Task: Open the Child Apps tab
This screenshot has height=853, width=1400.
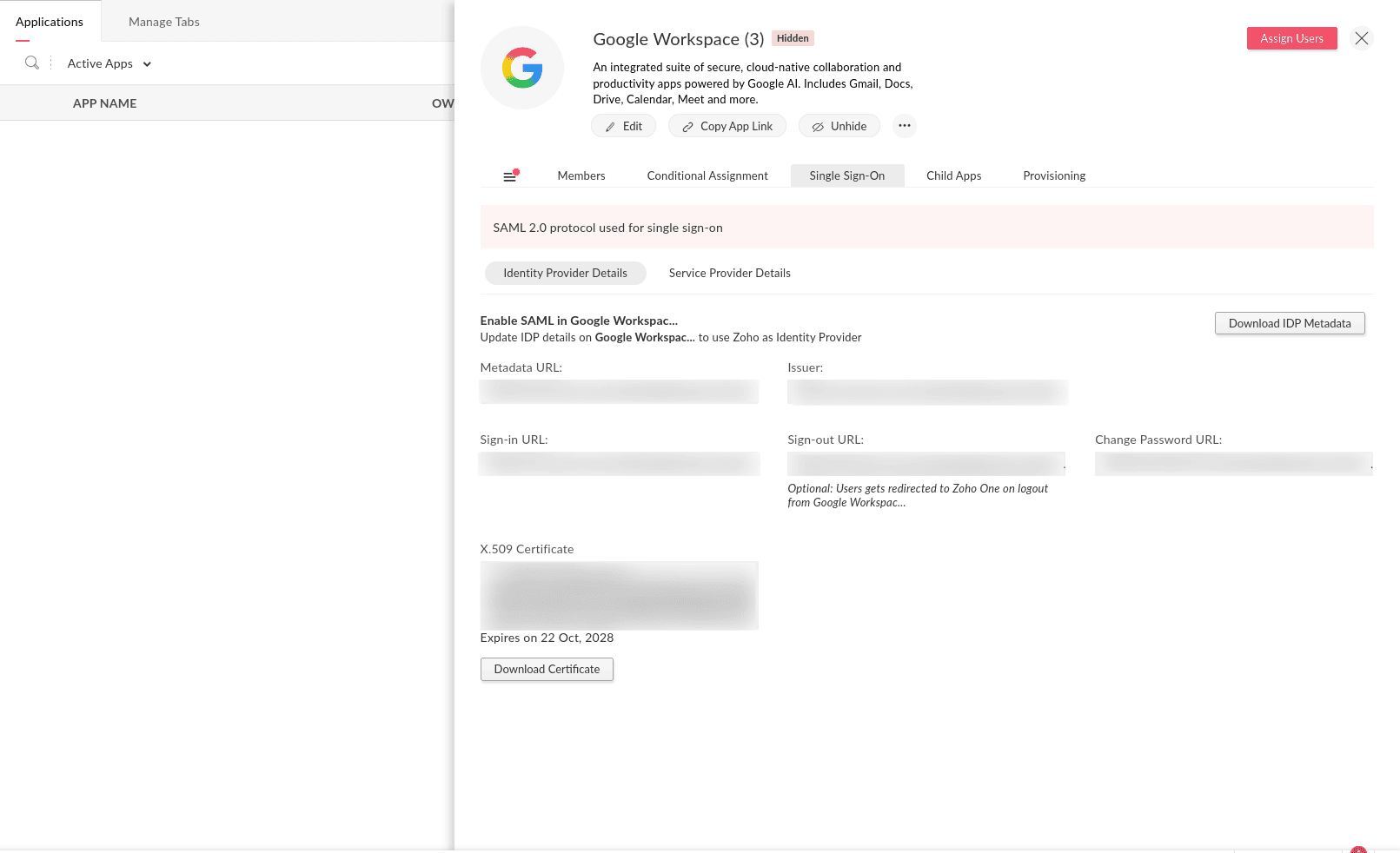Action: pyautogui.click(x=954, y=175)
